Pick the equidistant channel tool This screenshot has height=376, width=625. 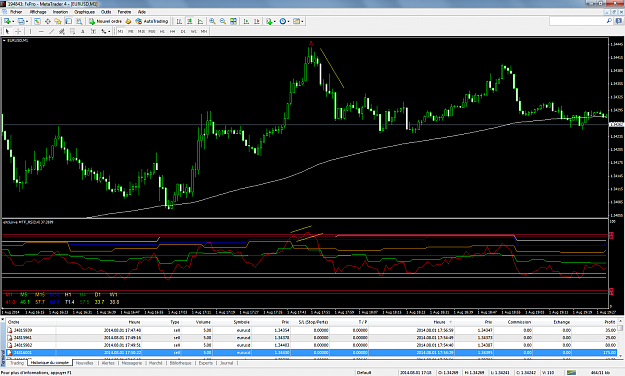click(62, 31)
